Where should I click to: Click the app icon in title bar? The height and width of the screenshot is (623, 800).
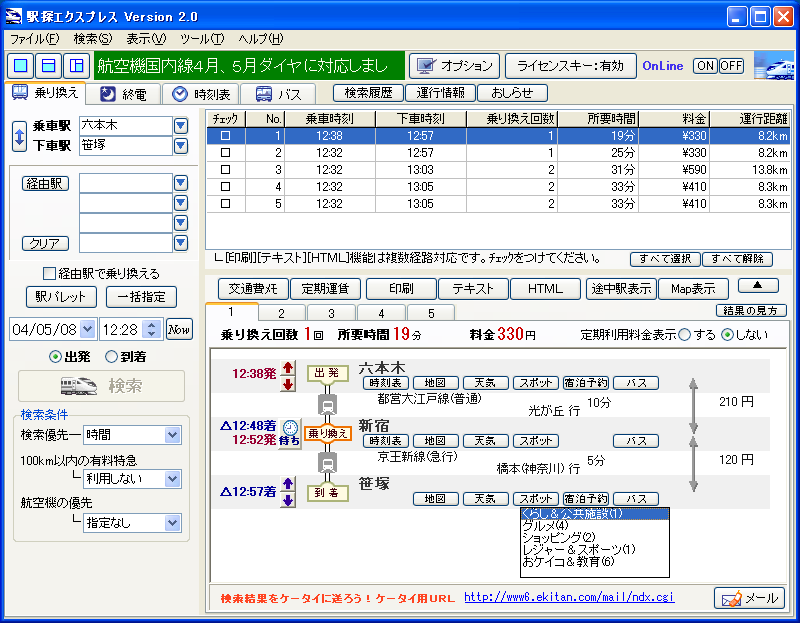[14, 16]
